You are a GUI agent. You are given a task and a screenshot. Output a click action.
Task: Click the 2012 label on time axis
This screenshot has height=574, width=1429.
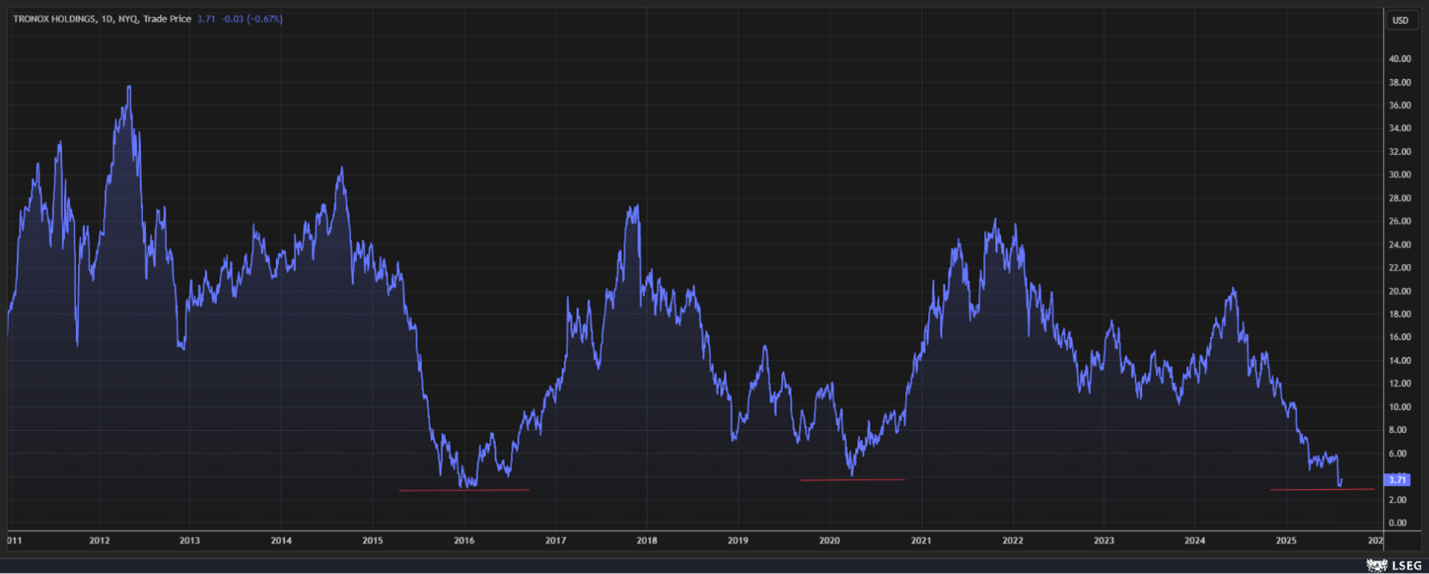tap(99, 541)
